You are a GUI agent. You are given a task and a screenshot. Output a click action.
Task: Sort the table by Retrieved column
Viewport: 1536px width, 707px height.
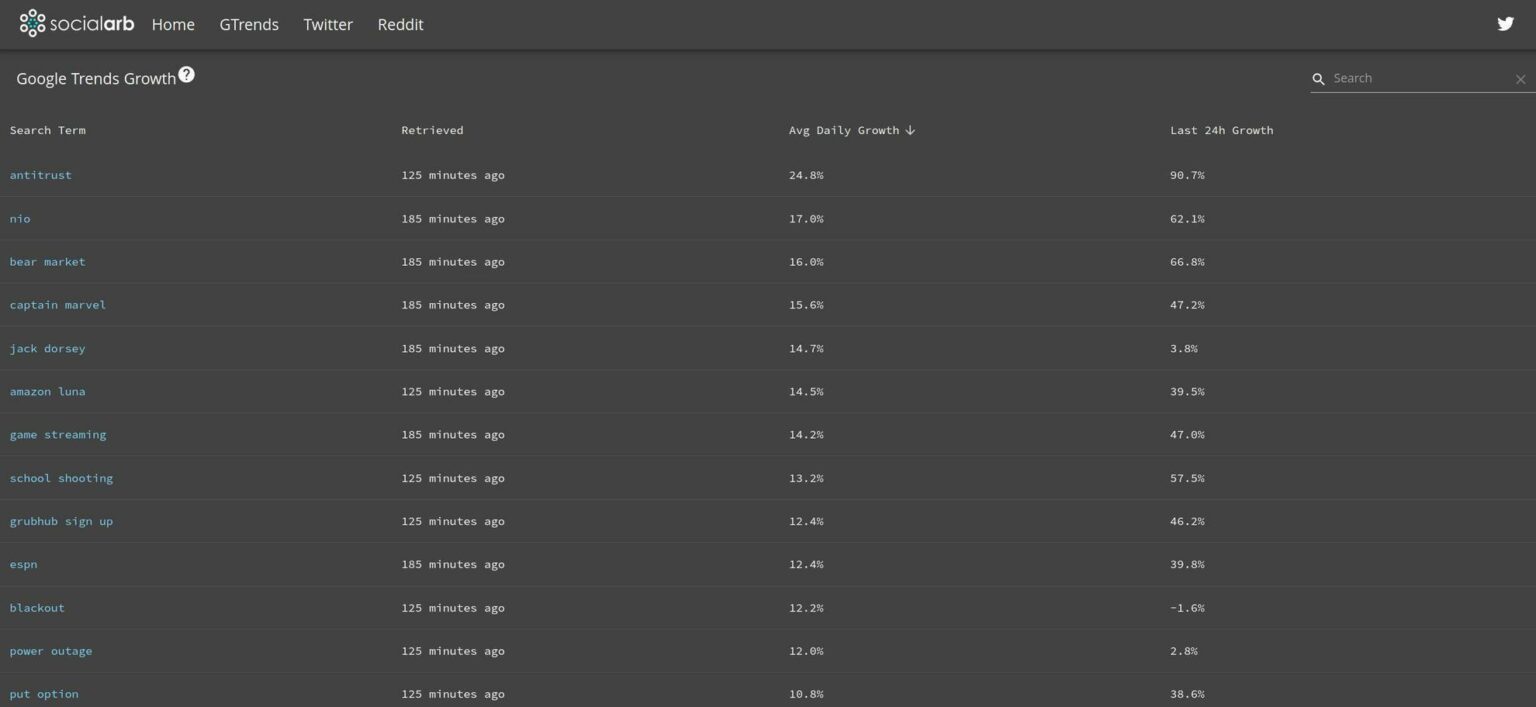[x=432, y=129]
